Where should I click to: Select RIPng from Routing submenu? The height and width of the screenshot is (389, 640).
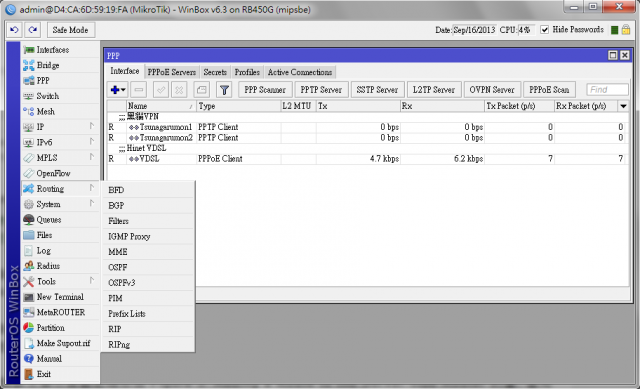point(148,345)
